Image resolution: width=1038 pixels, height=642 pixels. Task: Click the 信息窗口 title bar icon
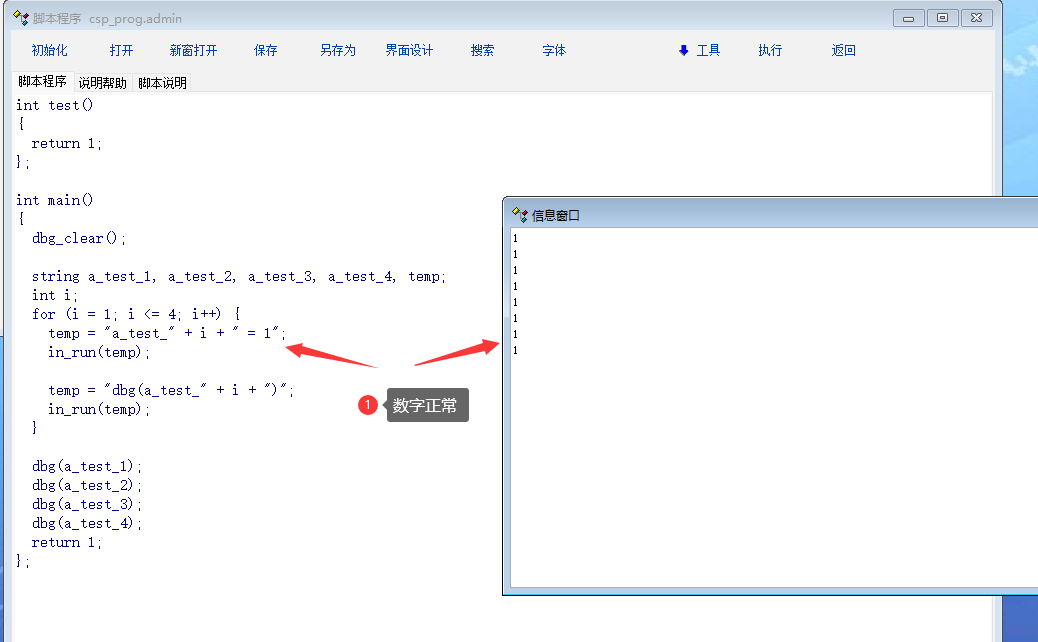(519, 214)
